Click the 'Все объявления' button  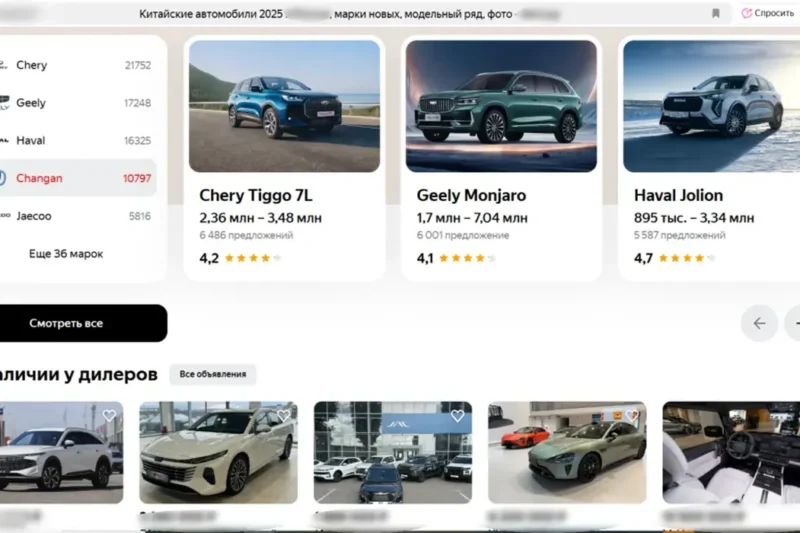tap(212, 374)
